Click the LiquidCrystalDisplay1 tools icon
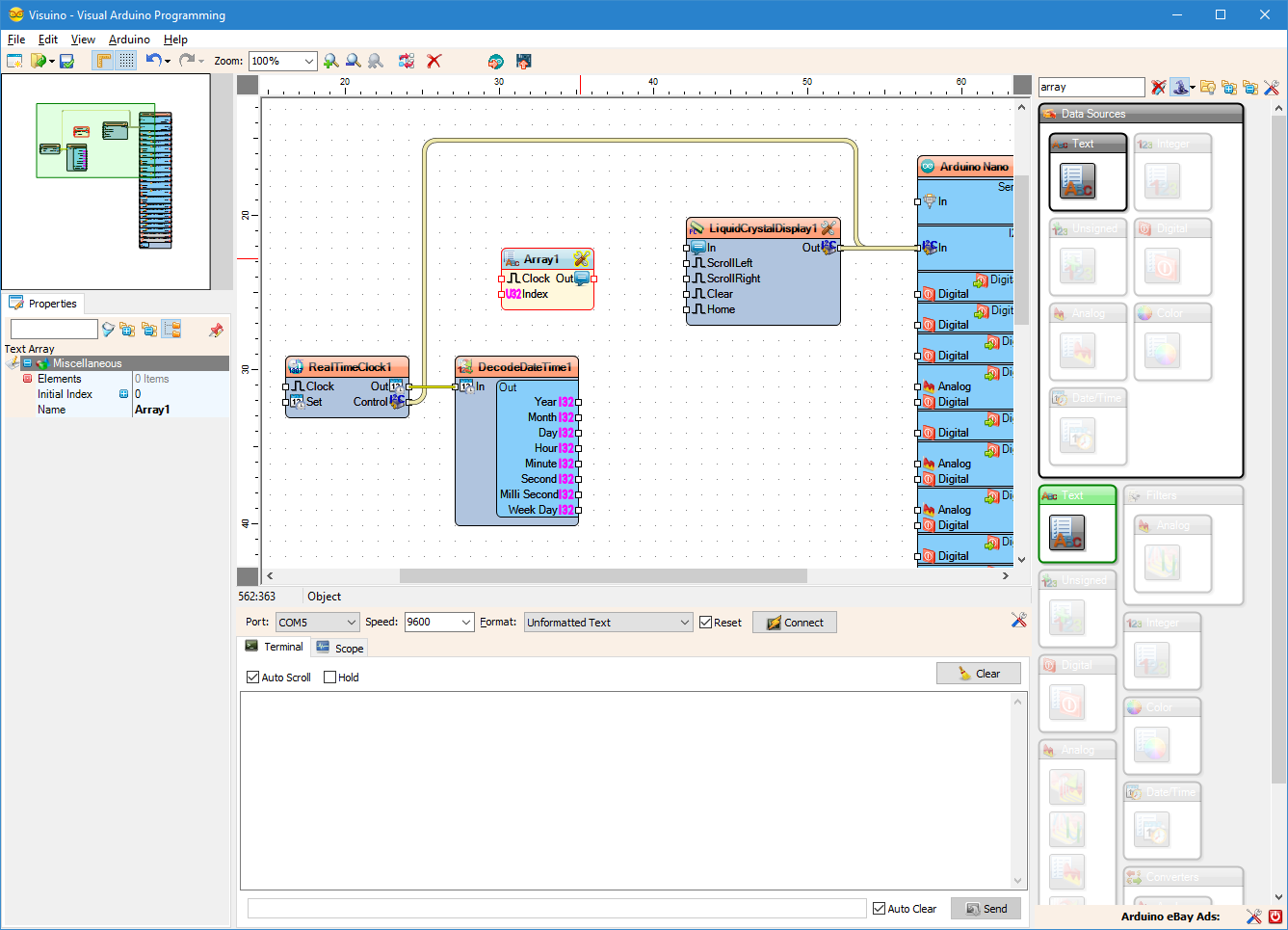The image size is (1288, 930). (x=828, y=228)
